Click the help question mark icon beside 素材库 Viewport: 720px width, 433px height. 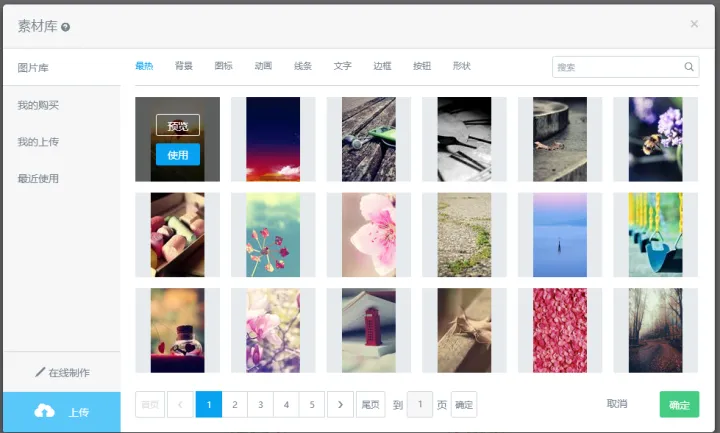[x=66, y=27]
